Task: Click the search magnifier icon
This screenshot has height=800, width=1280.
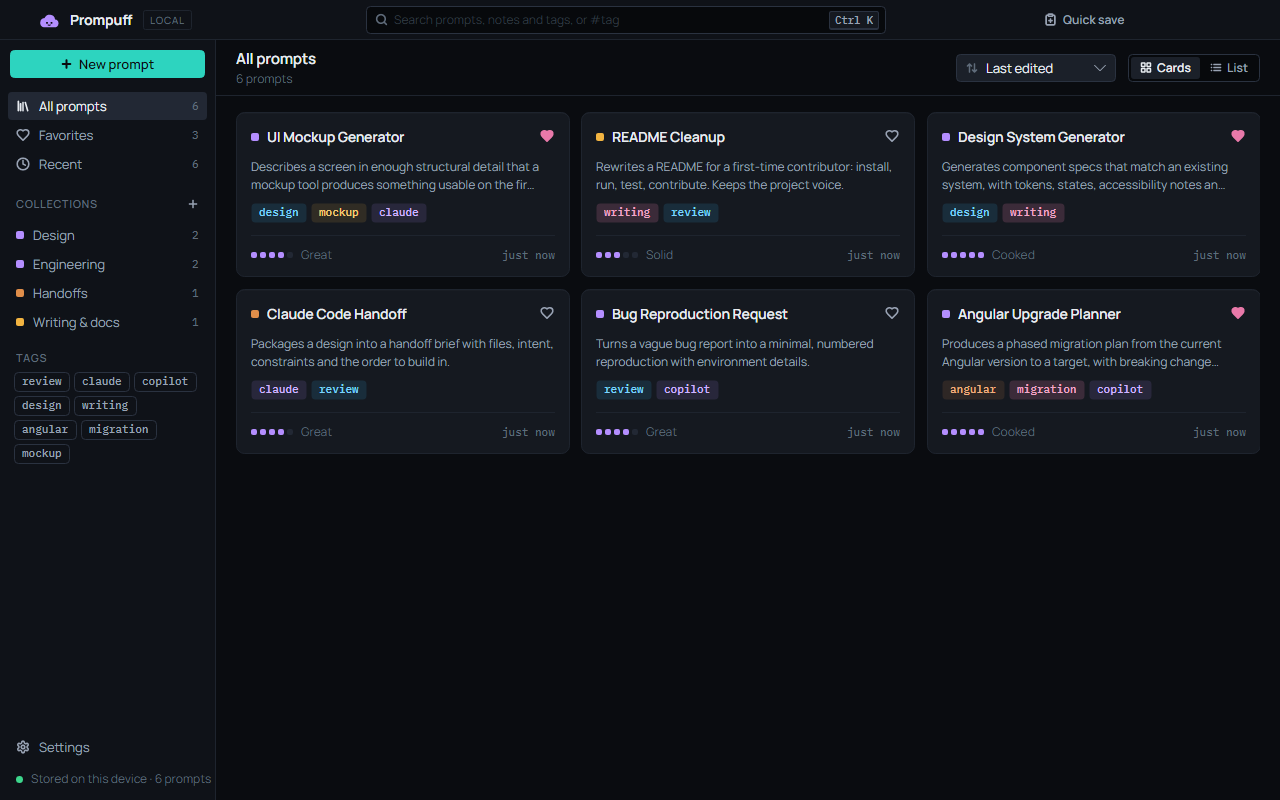Action: [381, 20]
